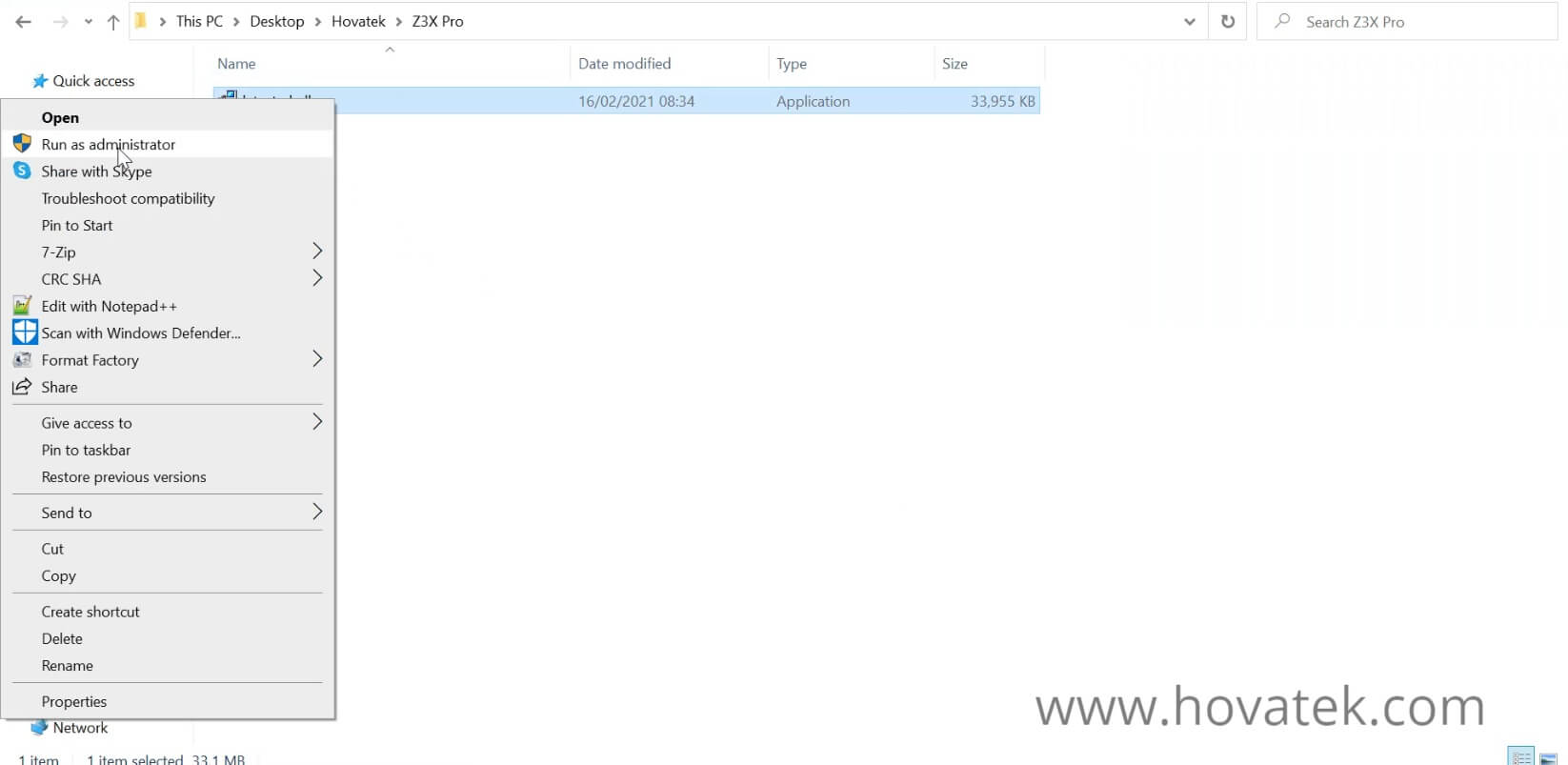Open the address bar history dropdown
Viewport: 1568px width, 765px height.
pos(1189,21)
